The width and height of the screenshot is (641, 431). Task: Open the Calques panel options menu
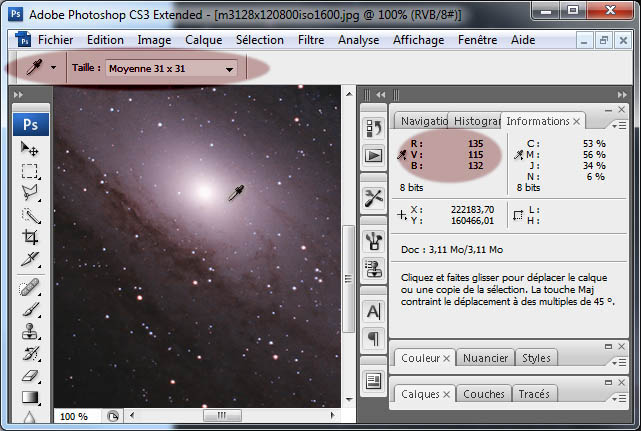(x=620, y=398)
